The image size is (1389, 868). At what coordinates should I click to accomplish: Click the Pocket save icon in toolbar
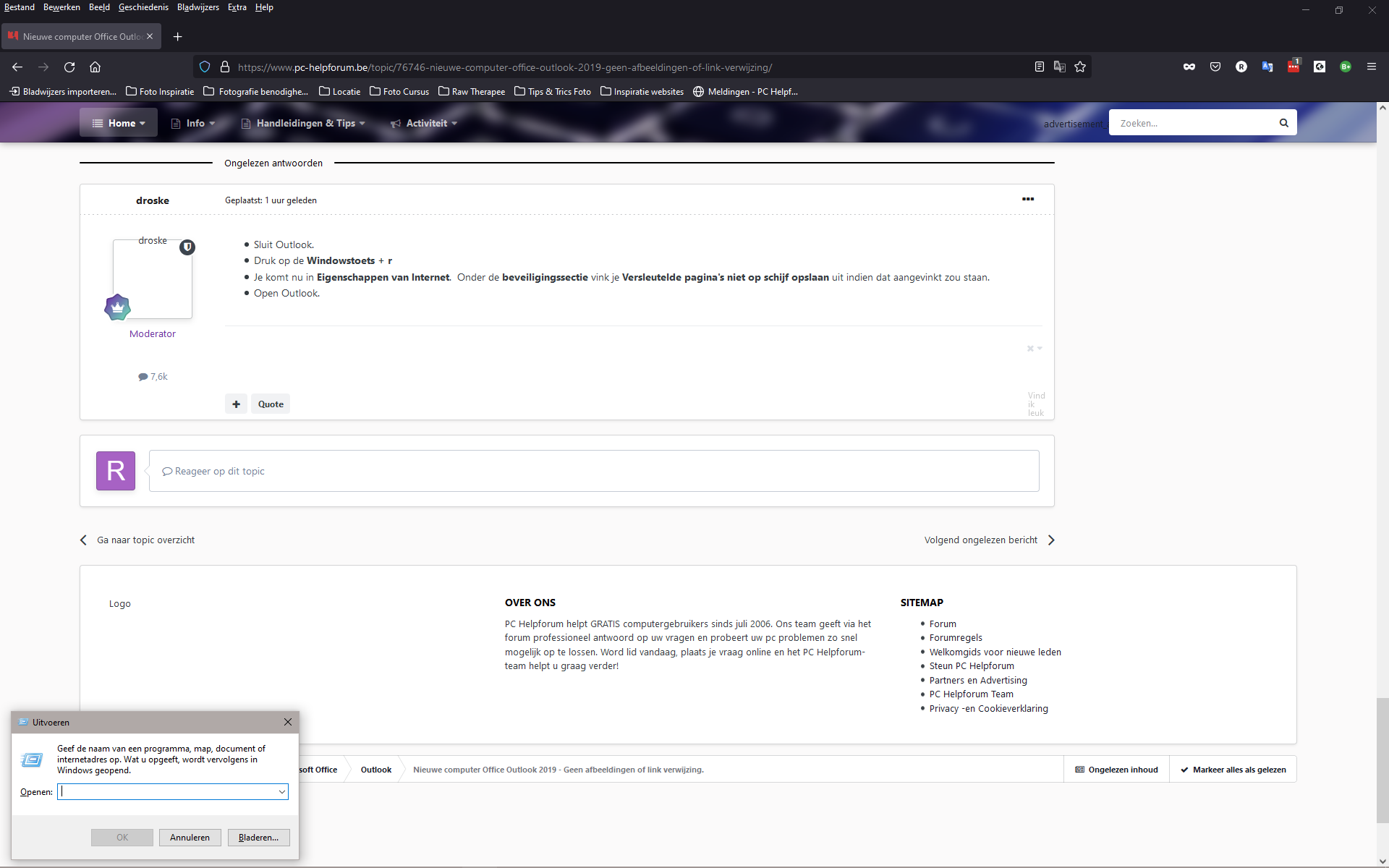[x=1215, y=67]
